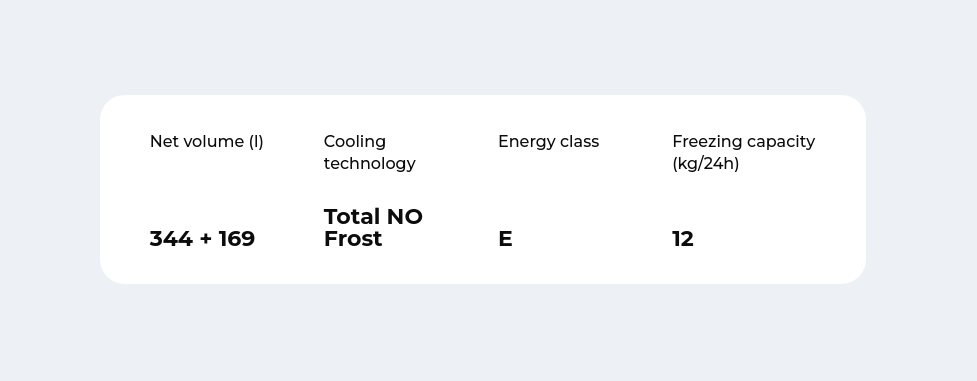Click the word Total in Total NO
The width and height of the screenshot is (977, 381).
pos(352,217)
